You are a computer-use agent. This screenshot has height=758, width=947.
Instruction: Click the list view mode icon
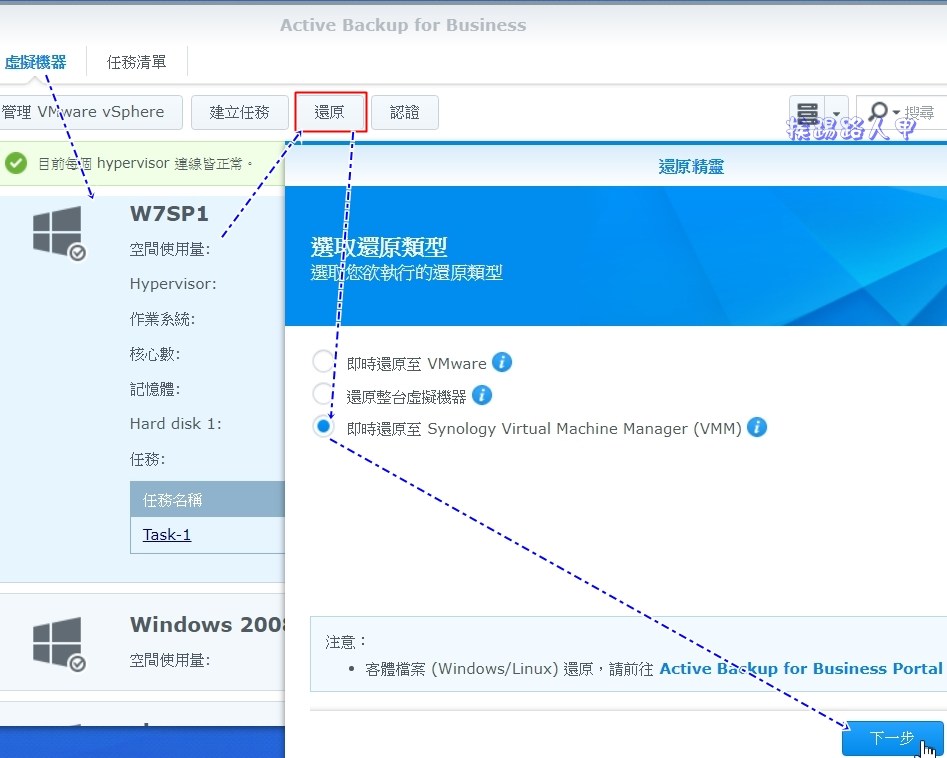(807, 113)
